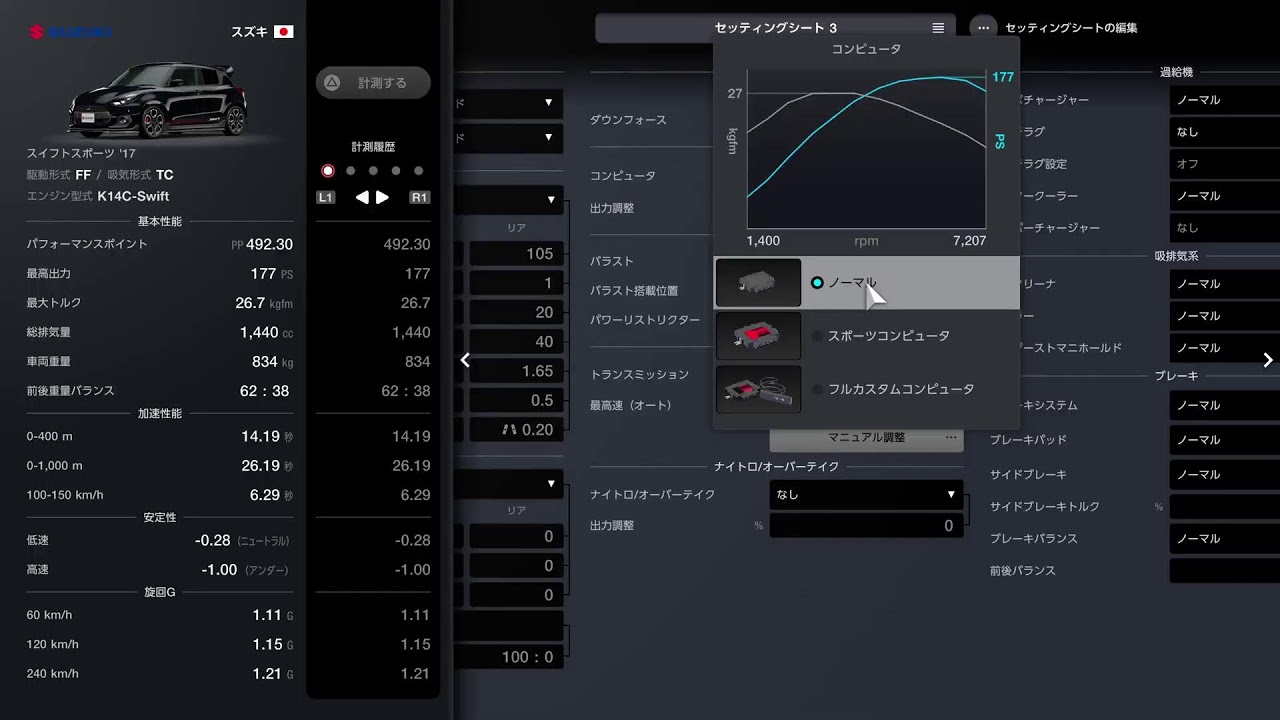
Task: Open the アンチラグ設定 オフ dropdown
Action: tap(1224, 164)
